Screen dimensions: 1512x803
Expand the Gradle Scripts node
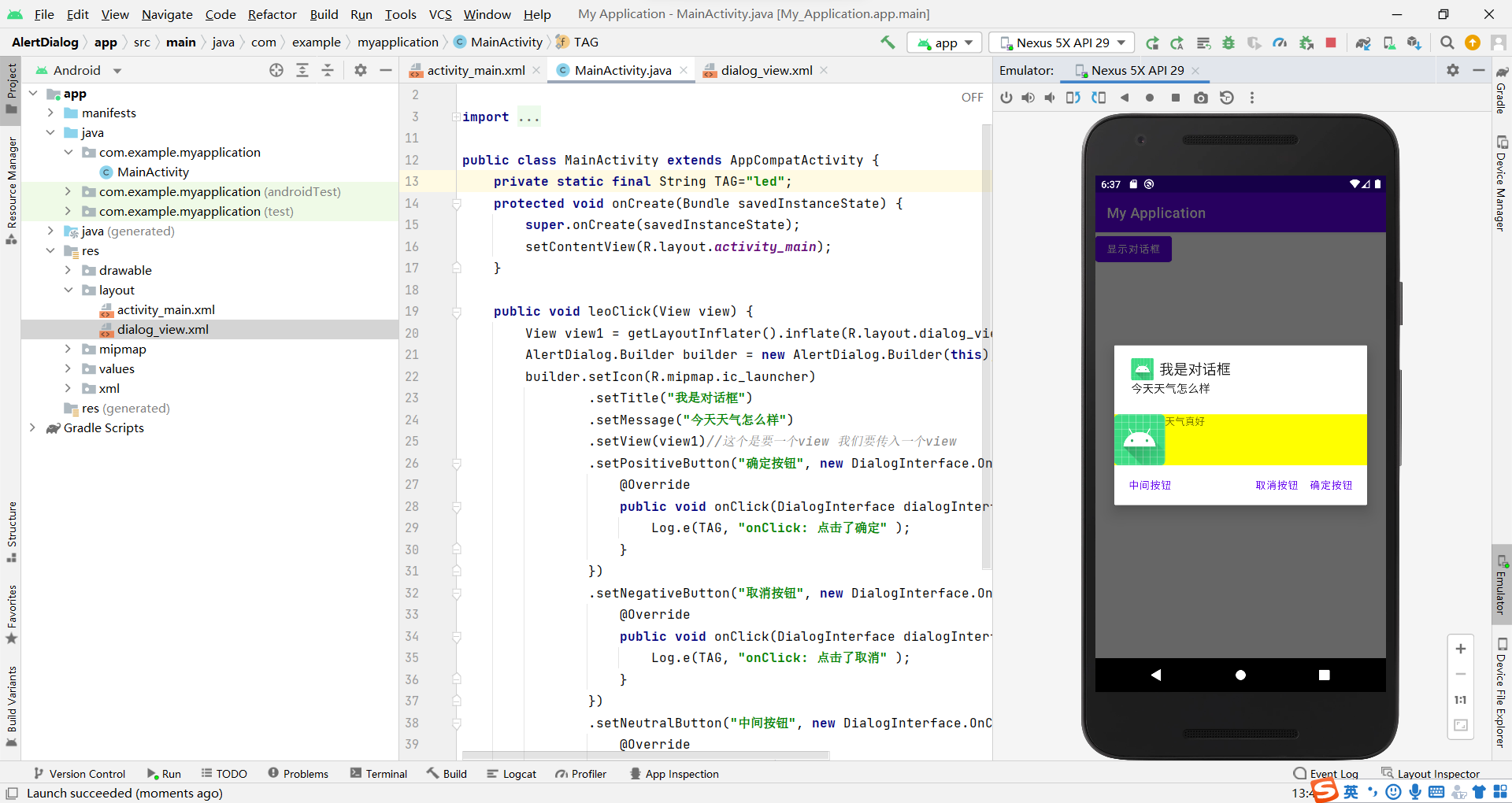click(x=33, y=428)
